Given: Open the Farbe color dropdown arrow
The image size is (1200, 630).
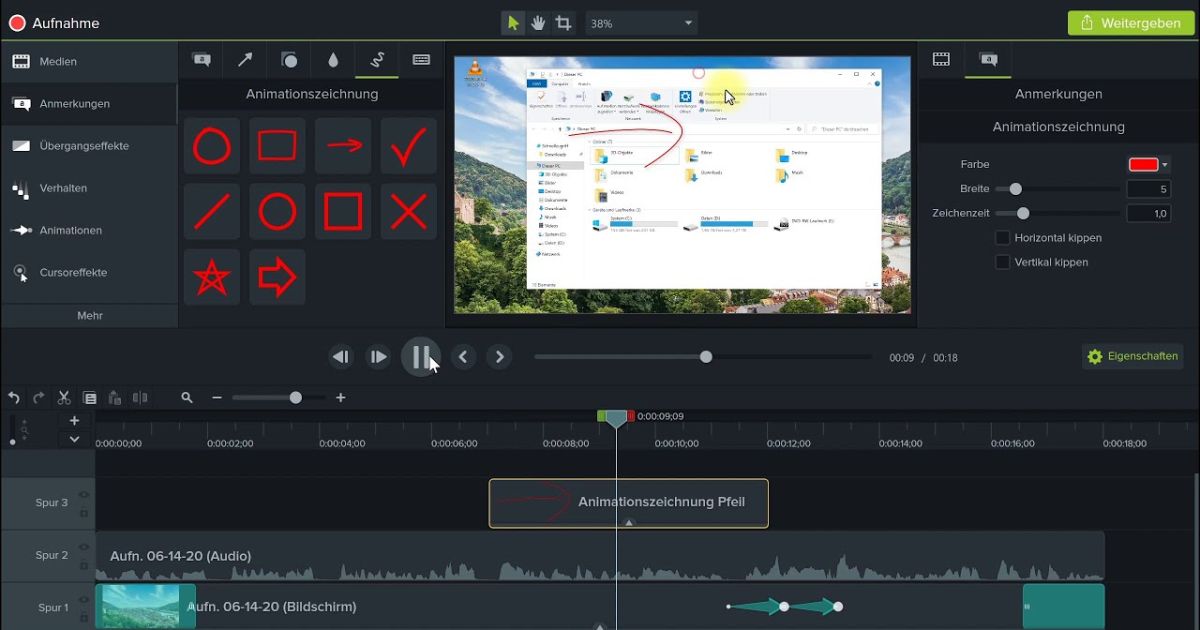Looking at the screenshot, I should [1167, 163].
